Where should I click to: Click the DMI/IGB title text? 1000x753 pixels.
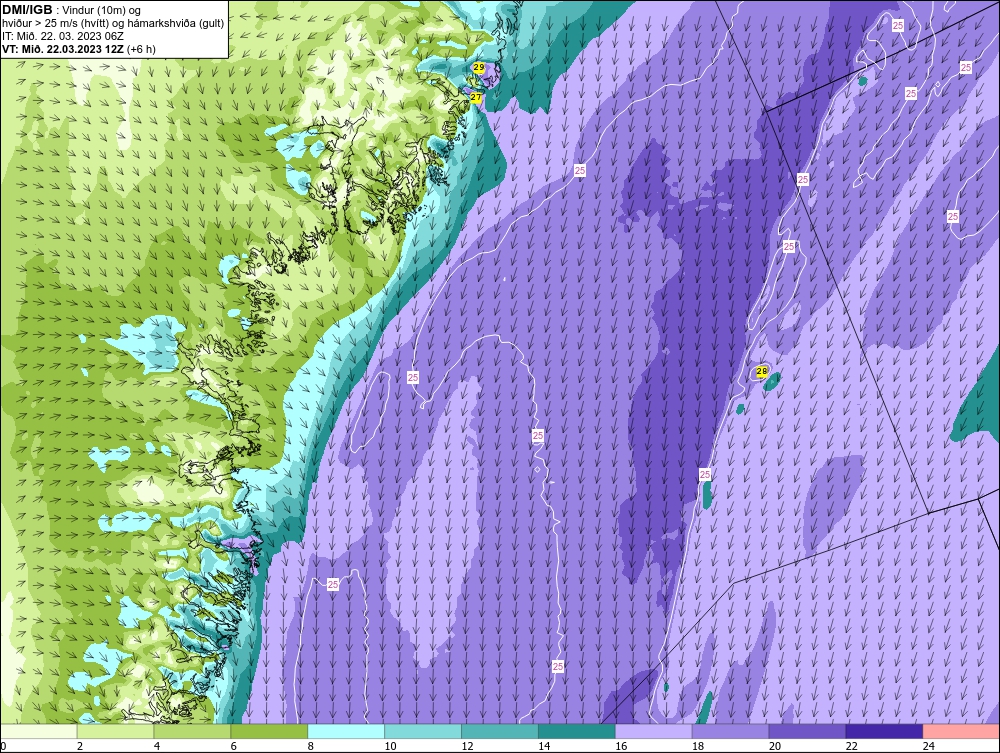(x=27, y=10)
